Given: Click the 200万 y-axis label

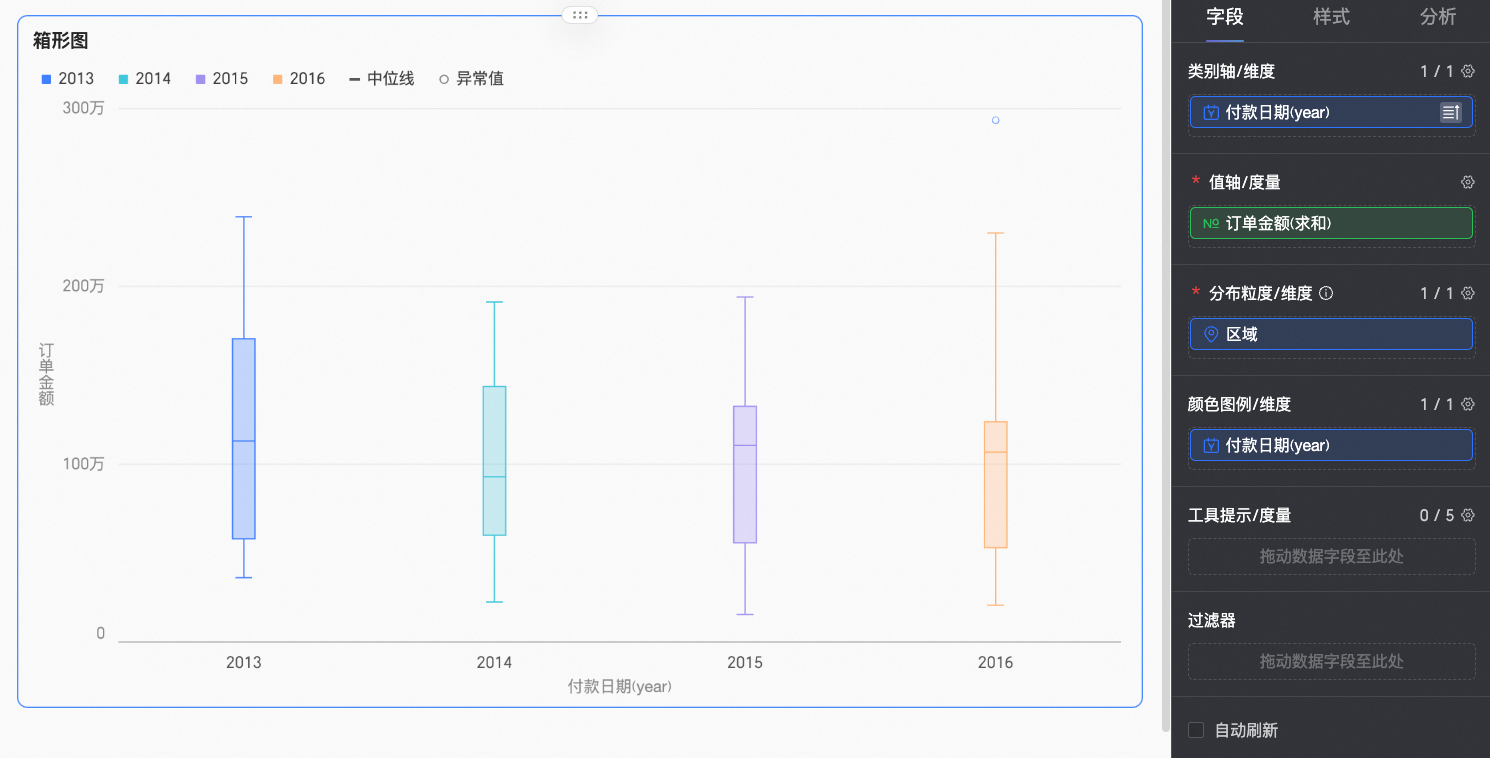Looking at the screenshot, I should (83, 286).
